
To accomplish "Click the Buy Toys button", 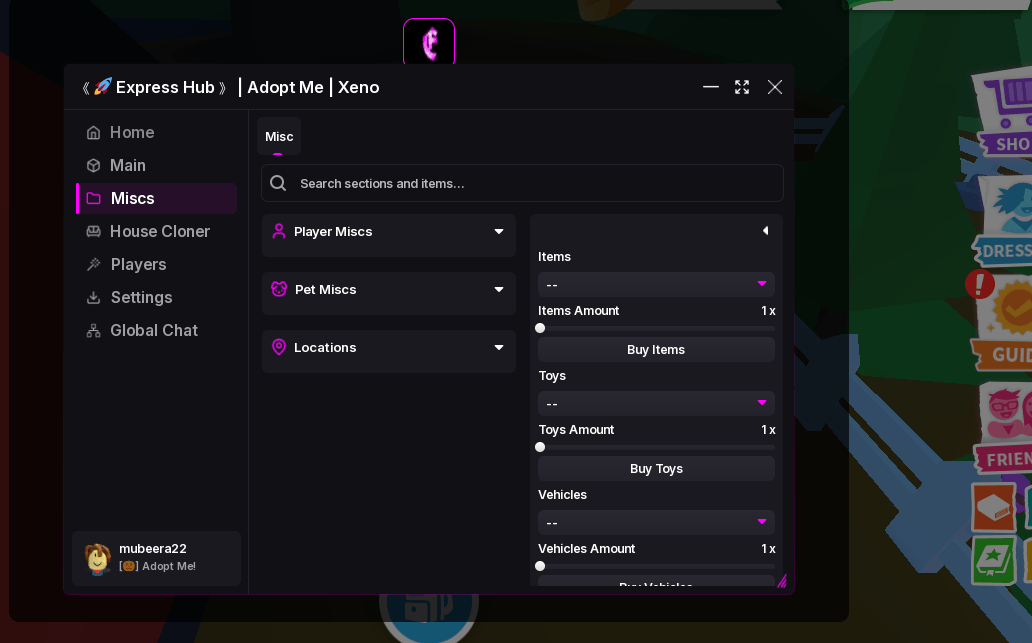I will point(656,469).
